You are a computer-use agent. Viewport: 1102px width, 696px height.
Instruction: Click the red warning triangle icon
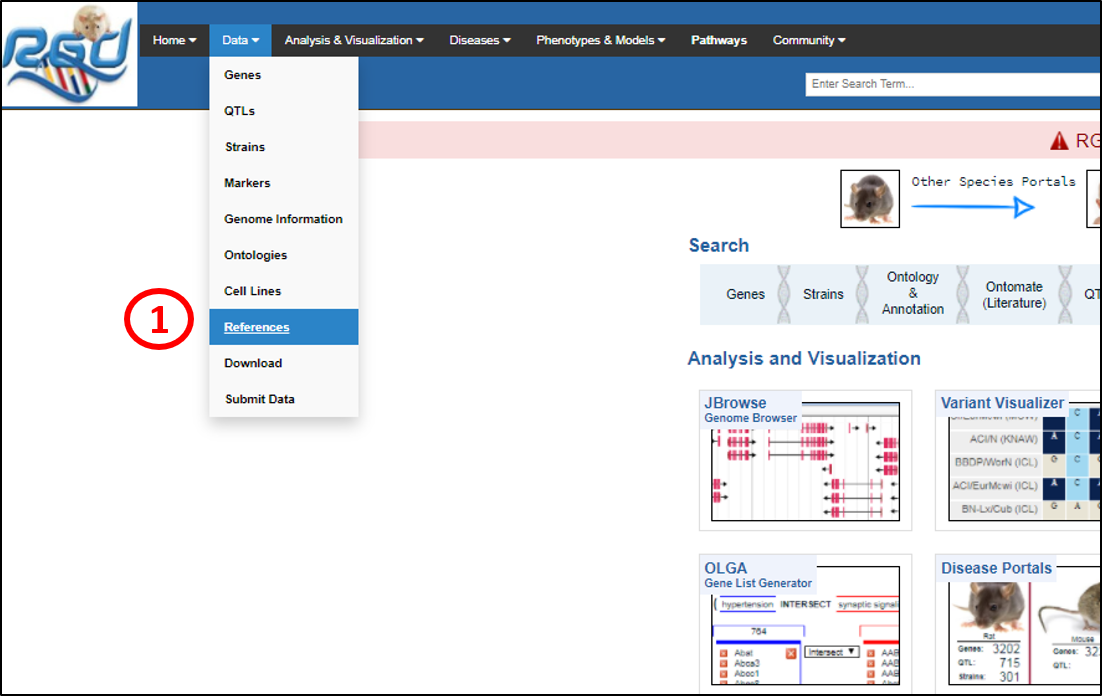click(x=1059, y=141)
